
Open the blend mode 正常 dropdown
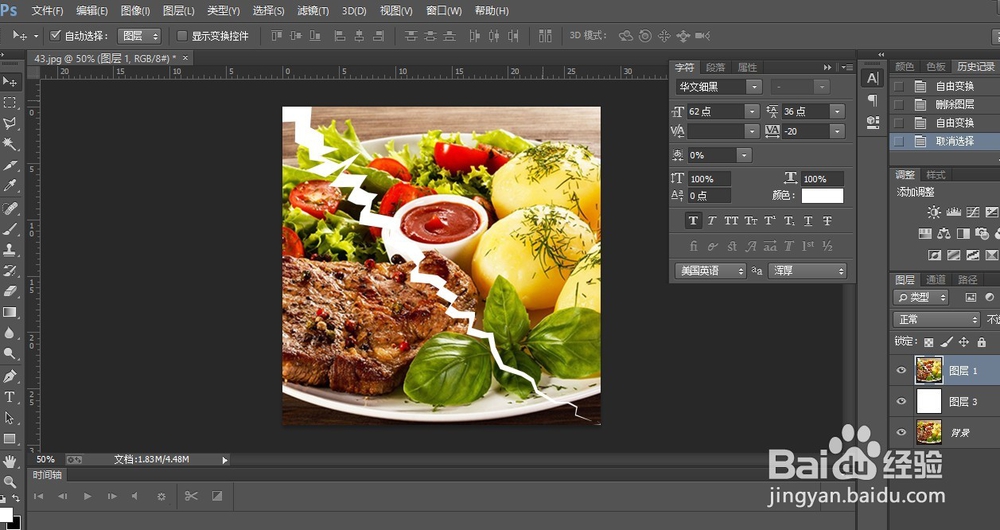936,320
